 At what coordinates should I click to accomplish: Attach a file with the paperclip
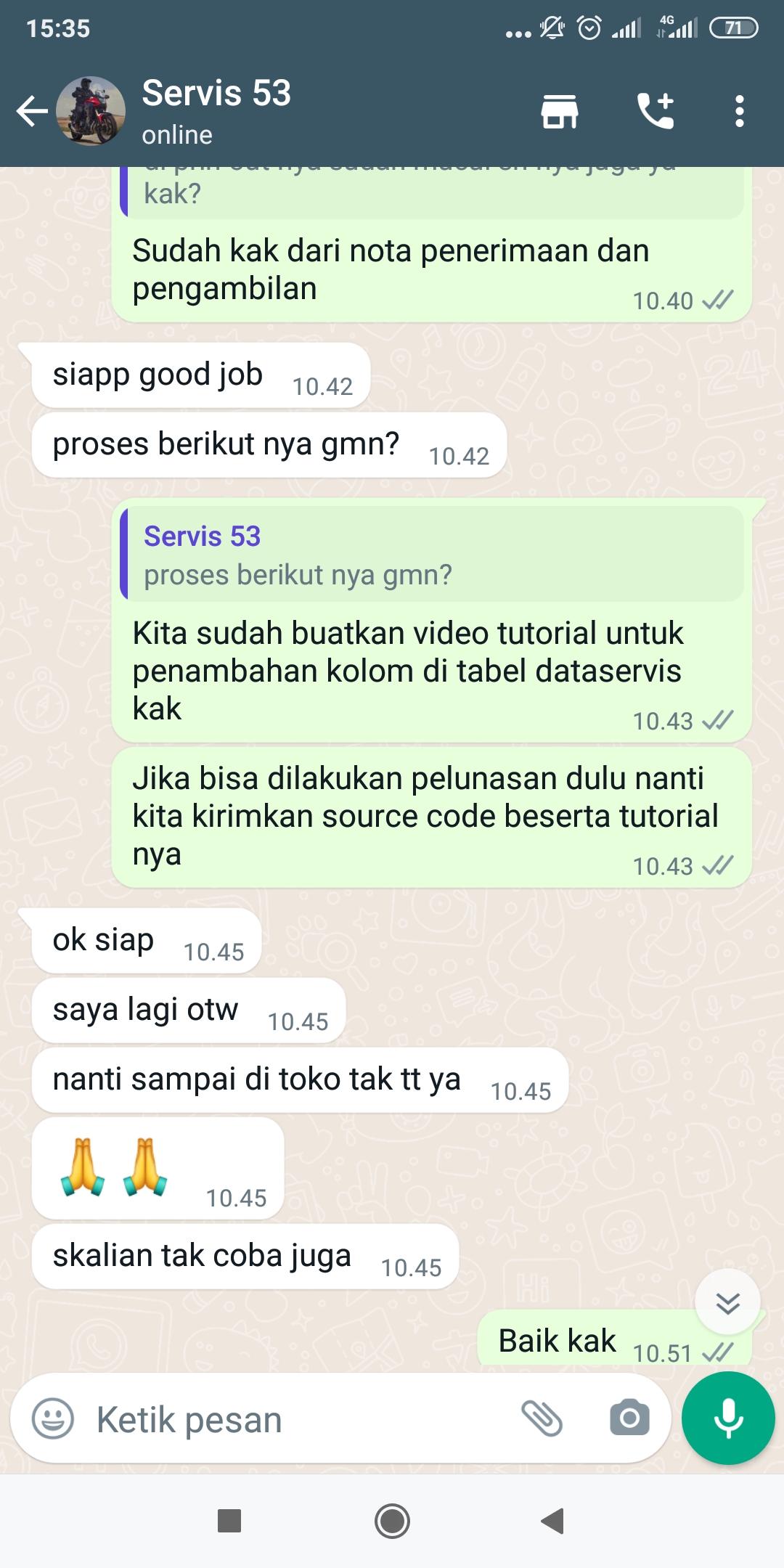542,1418
